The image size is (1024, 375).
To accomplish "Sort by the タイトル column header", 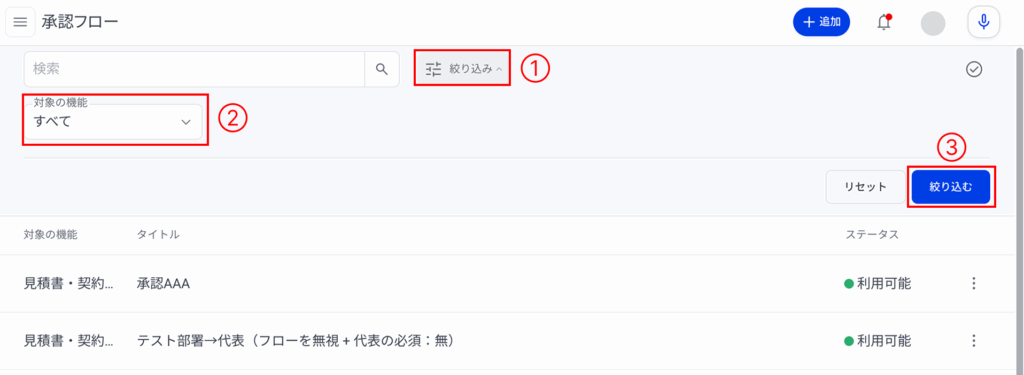I will coord(158,235).
